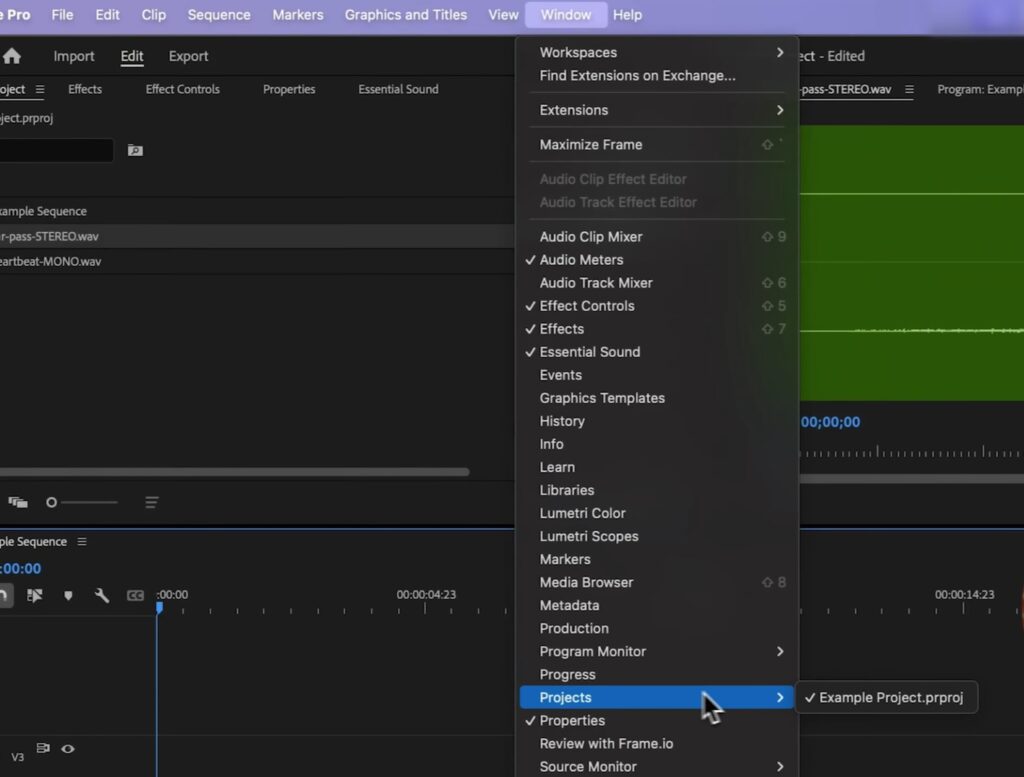Click the find-bin search icon

(x=135, y=151)
